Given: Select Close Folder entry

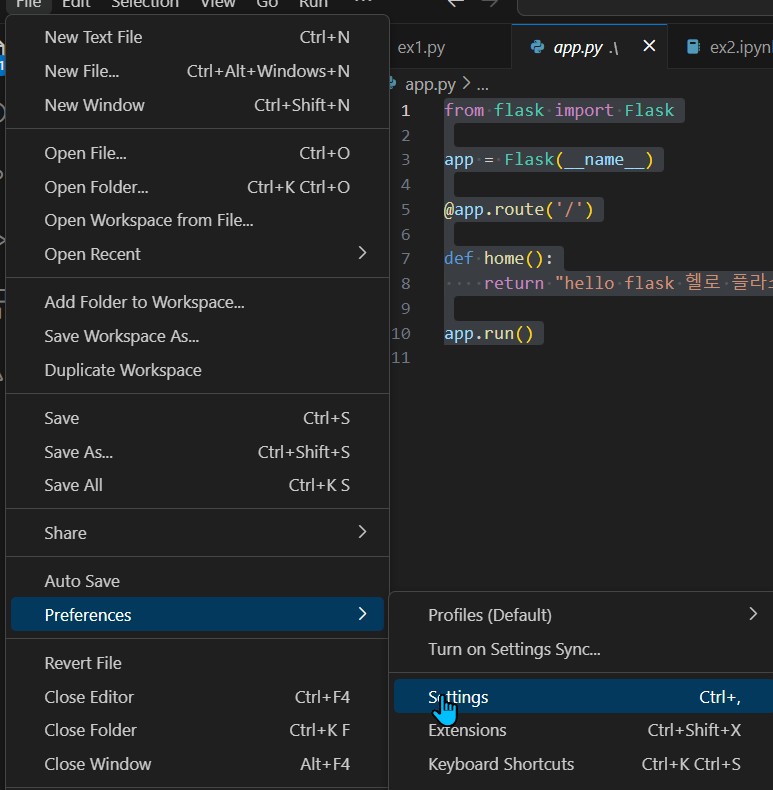Looking at the screenshot, I should [x=197, y=730].
